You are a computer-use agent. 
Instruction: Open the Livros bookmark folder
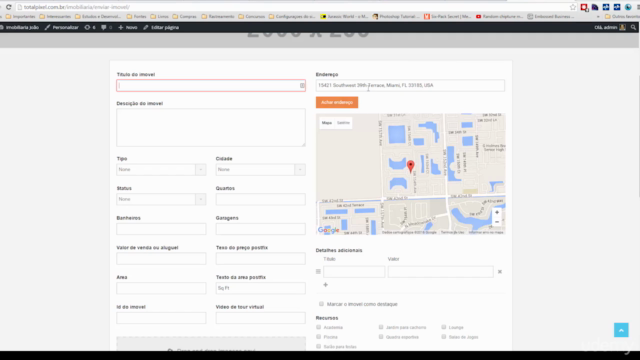(x=159, y=16)
